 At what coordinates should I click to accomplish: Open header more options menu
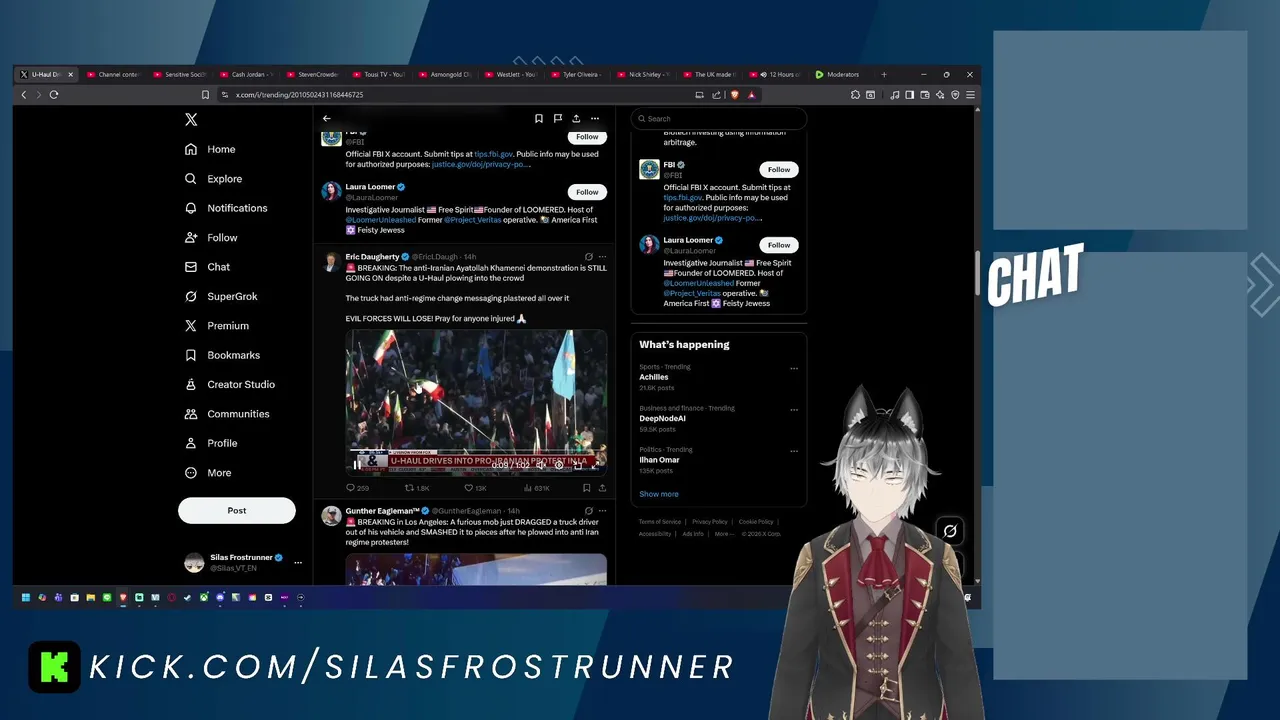tap(595, 118)
